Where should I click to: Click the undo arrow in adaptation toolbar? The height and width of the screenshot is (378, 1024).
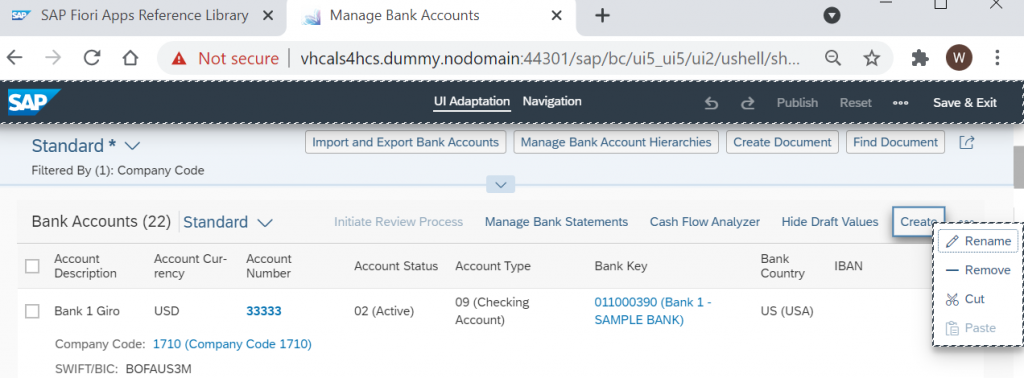pyautogui.click(x=711, y=102)
